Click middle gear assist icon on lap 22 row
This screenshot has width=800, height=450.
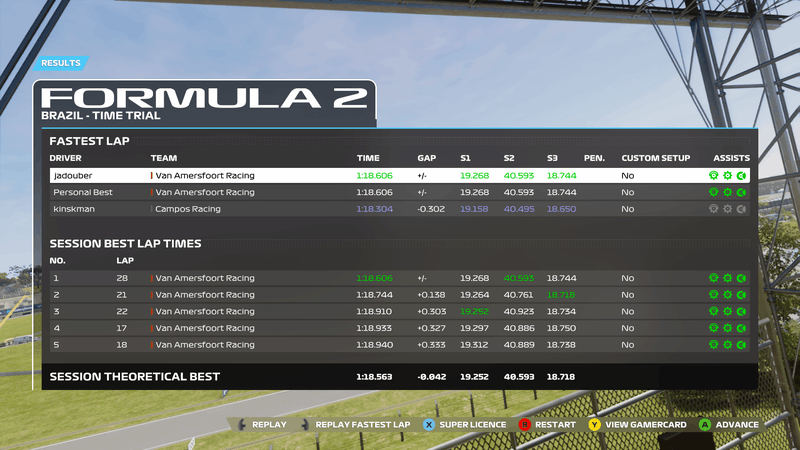coord(728,311)
